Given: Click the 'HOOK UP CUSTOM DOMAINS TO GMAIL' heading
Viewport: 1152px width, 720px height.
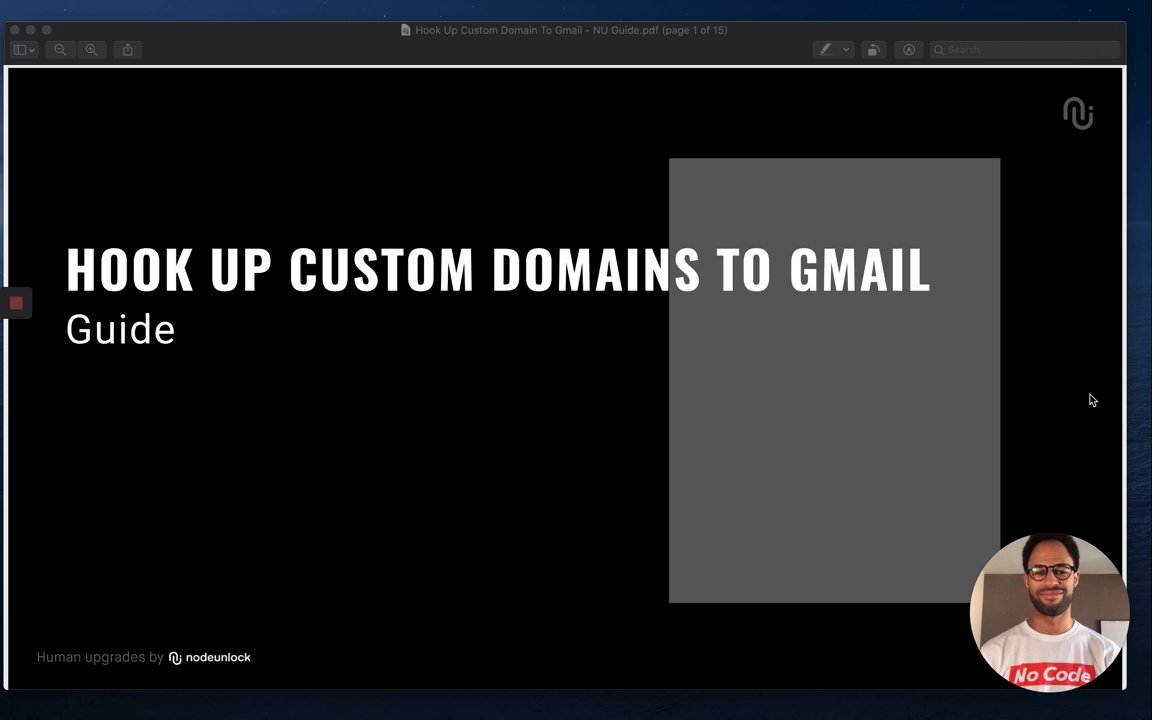Looking at the screenshot, I should 499,270.
